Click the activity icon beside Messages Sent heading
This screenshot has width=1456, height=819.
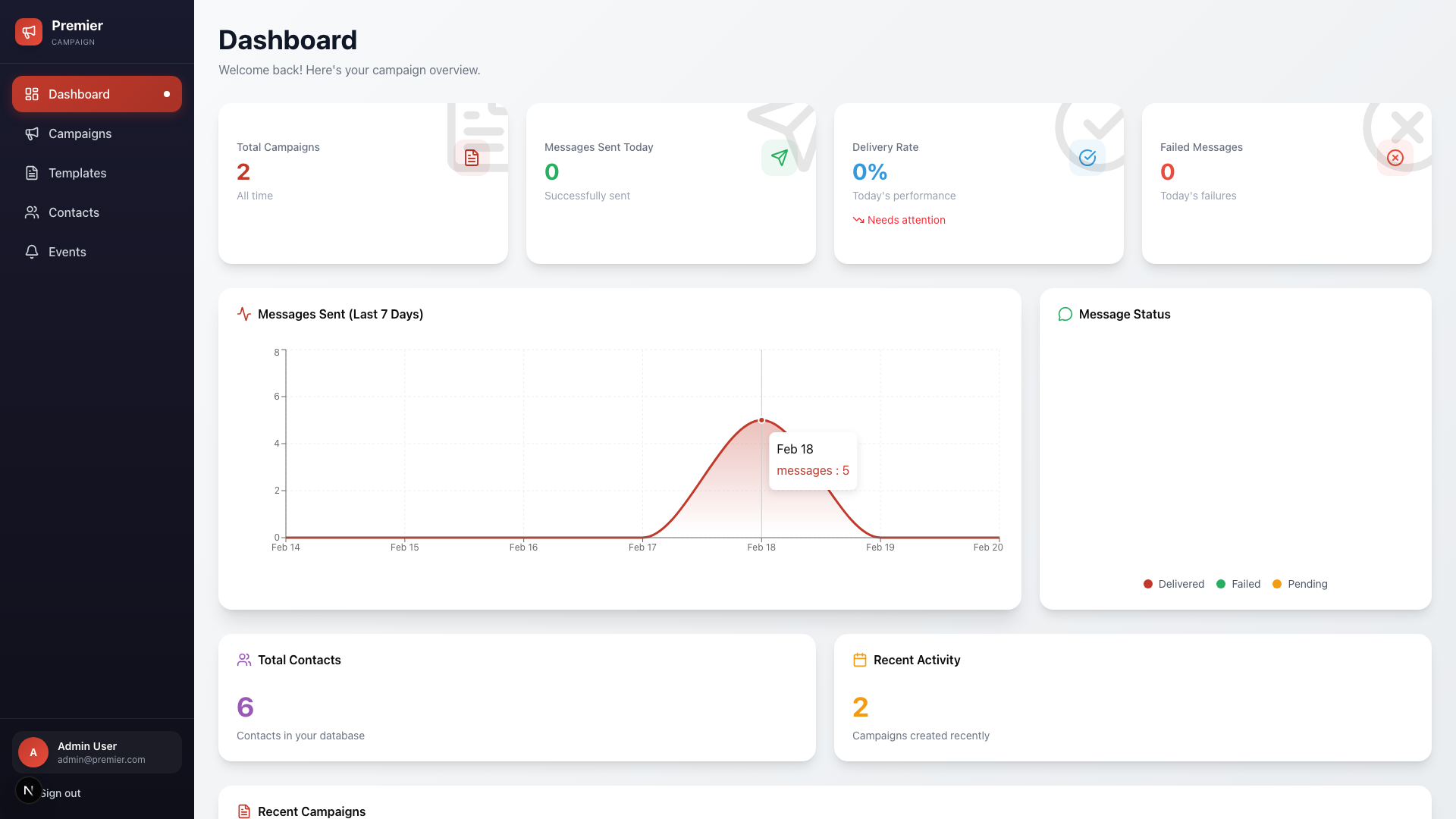click(x=244, y=314)
